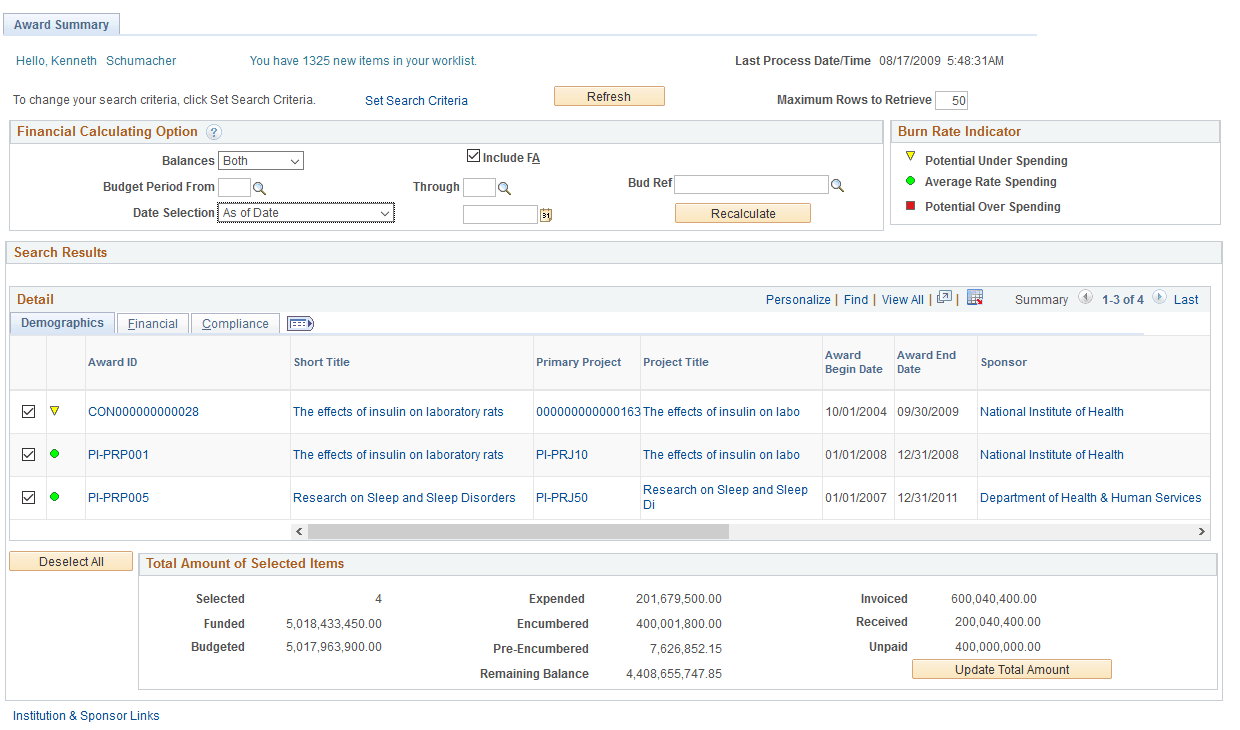The image size is (1240, 730).
Task: Click Bud Ref lookup magnifier
Action: [x=837, y=185]
